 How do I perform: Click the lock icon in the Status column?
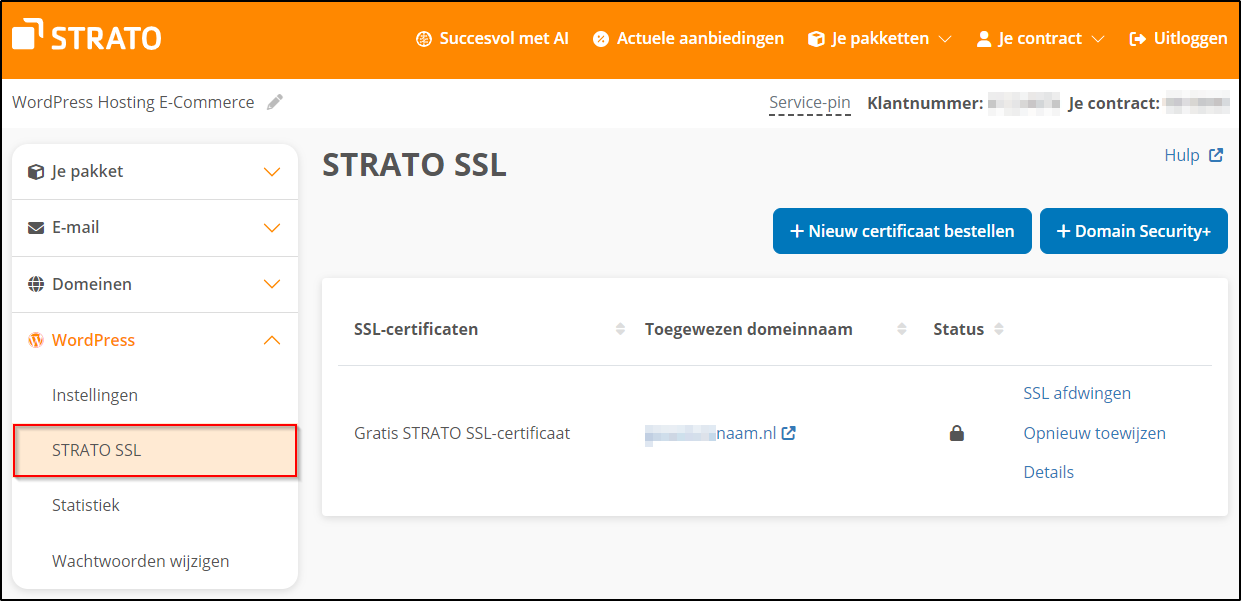click(956, 432)
